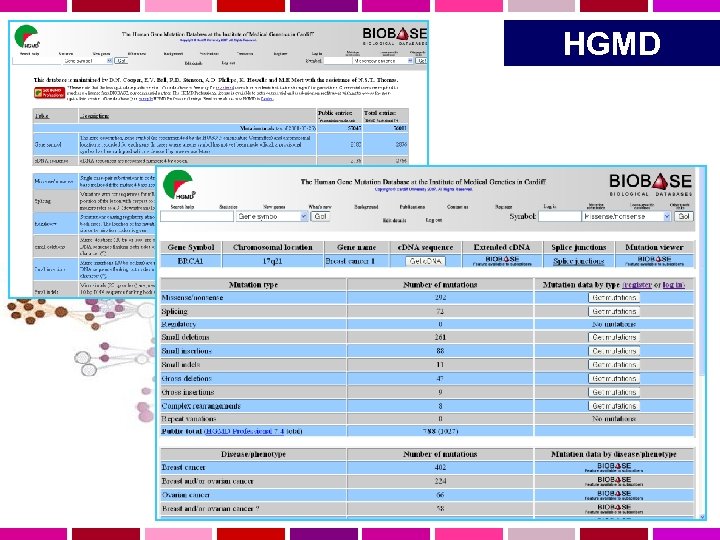Viewport: 720px width, 540px height.
Task: Click the log in link in mutation data header
Action: (x=673, y=285)
